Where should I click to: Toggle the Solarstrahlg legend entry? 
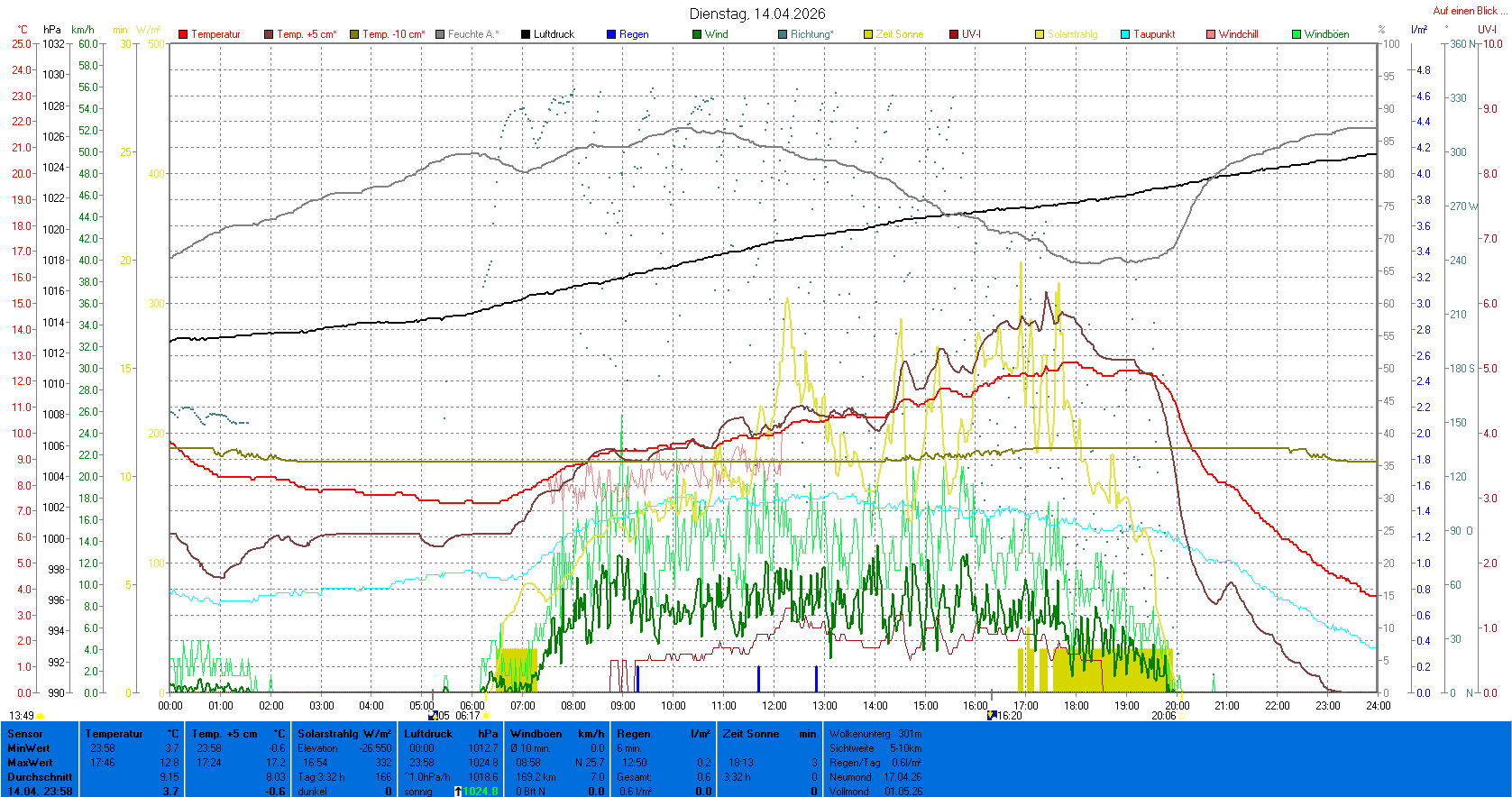[x=1072, y=34]
